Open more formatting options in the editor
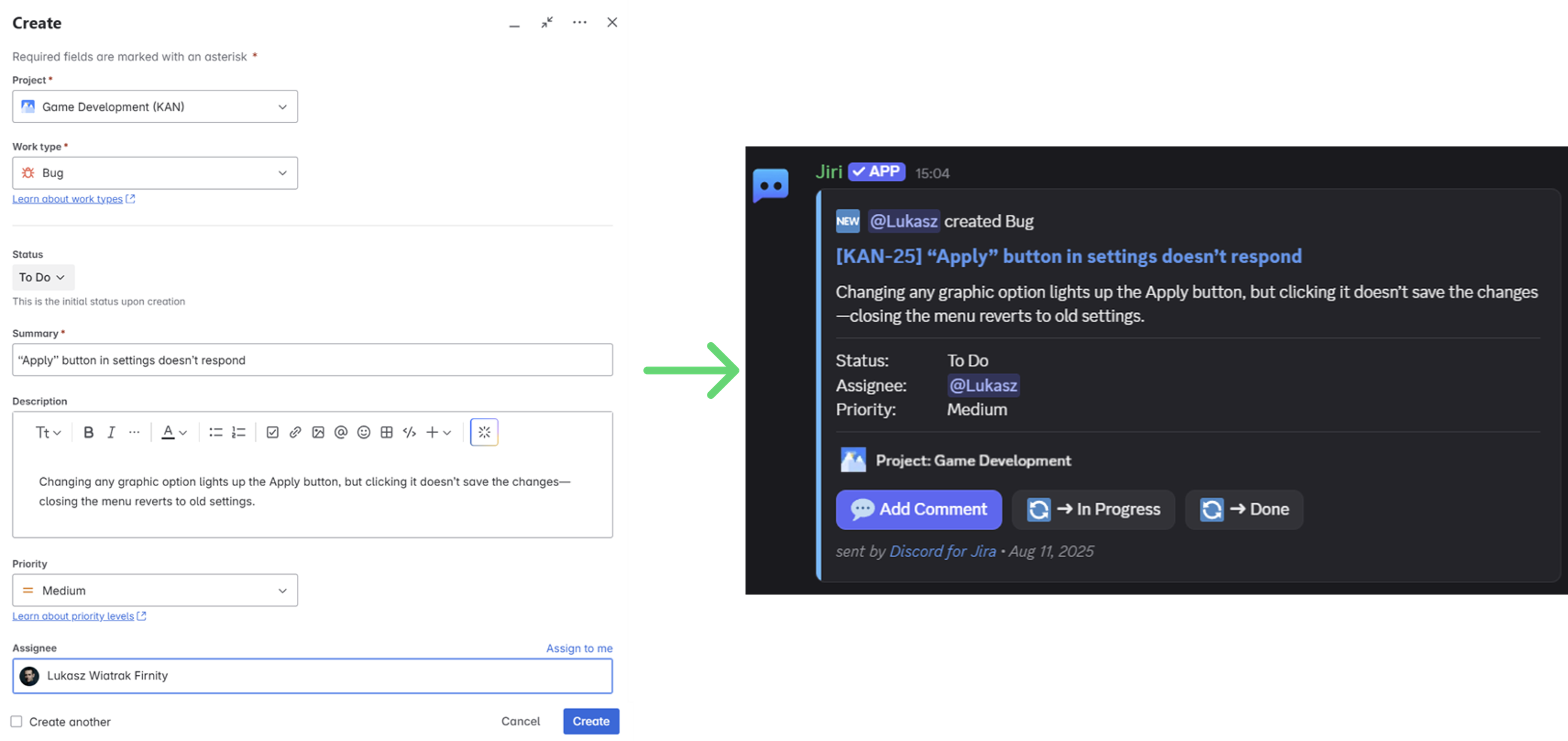 134,433
